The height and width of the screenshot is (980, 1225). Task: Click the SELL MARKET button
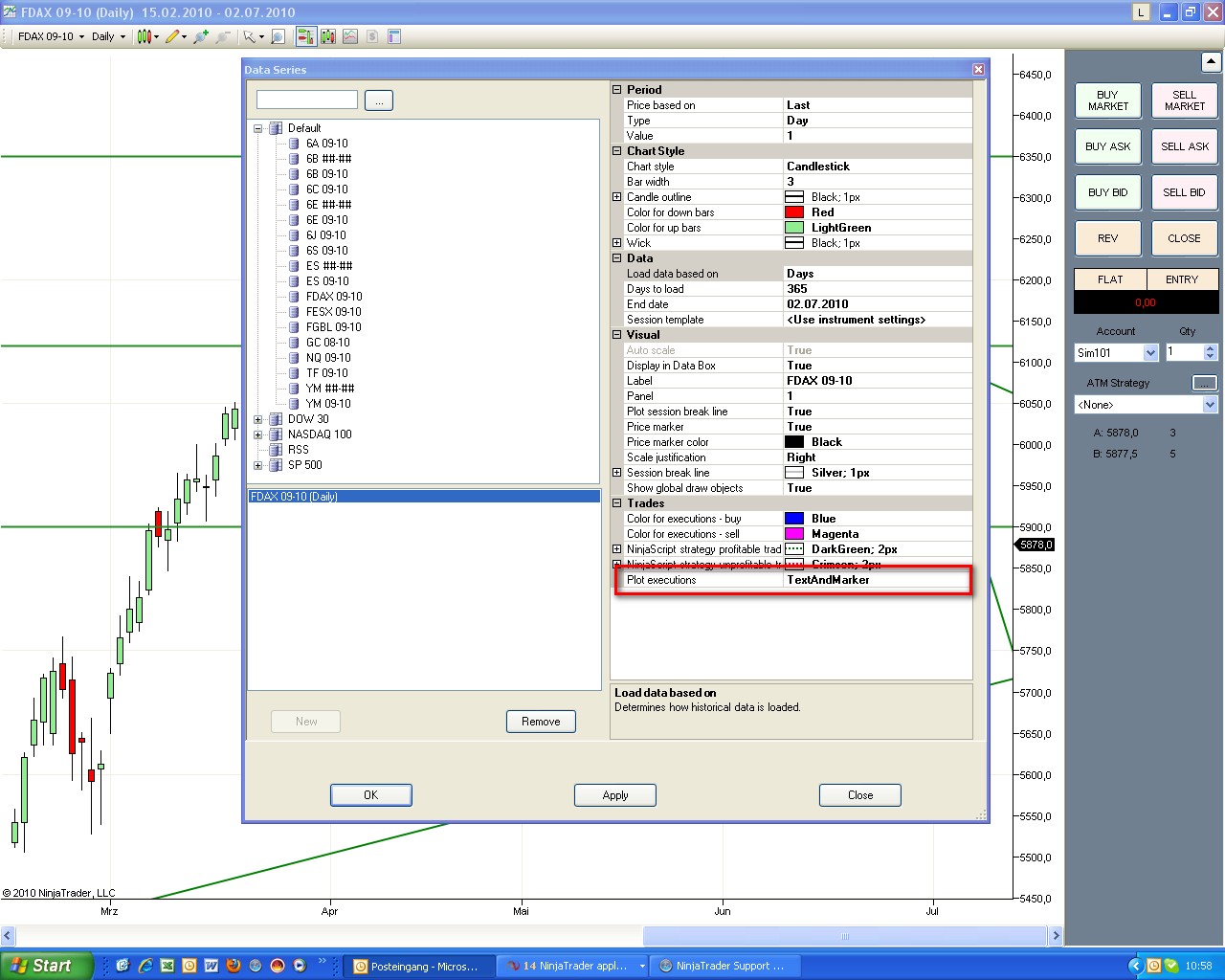[x=1185, y=100]
